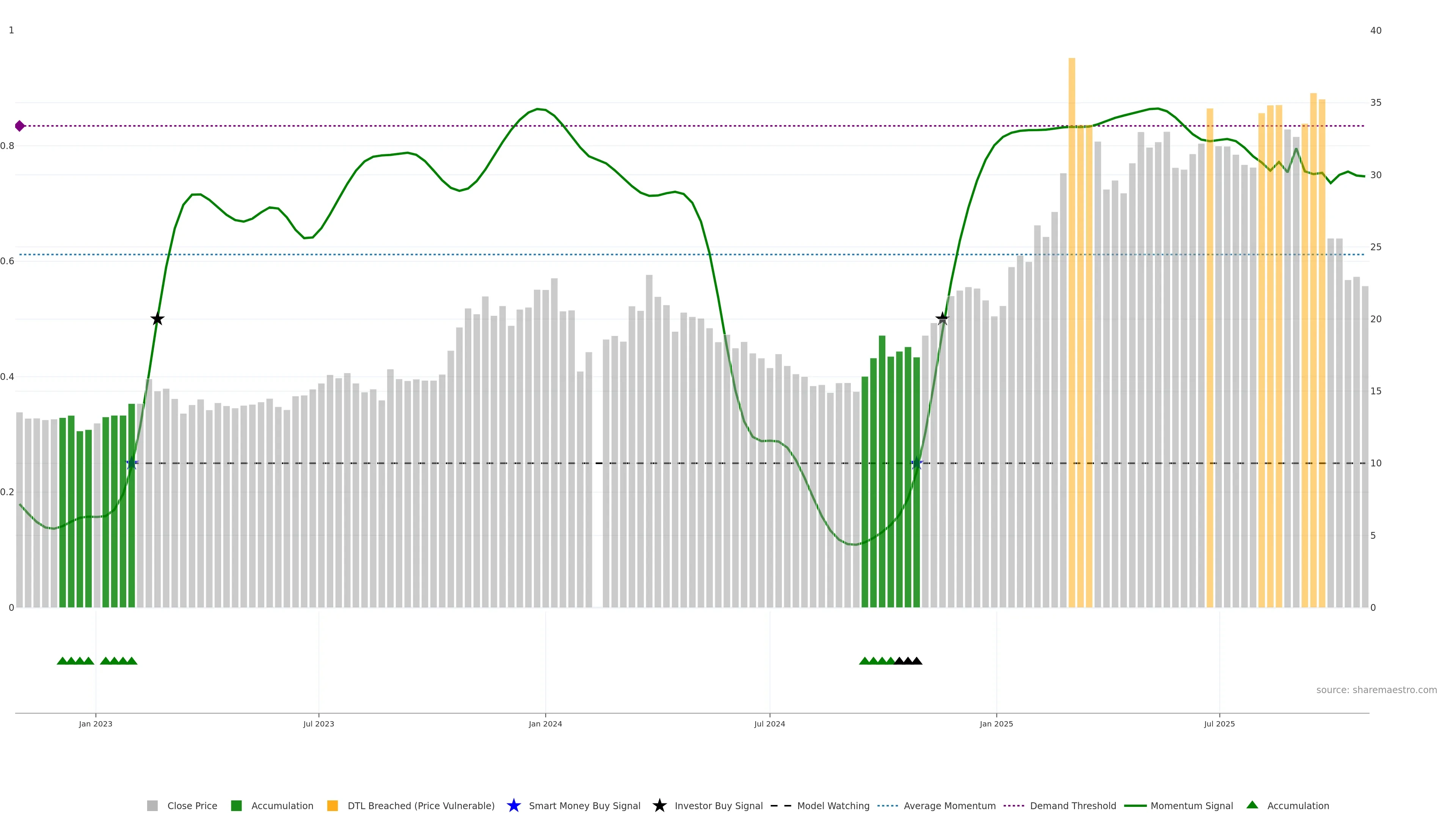Toggle the Accumulation bar series legend entry

[x=281, y=806]
